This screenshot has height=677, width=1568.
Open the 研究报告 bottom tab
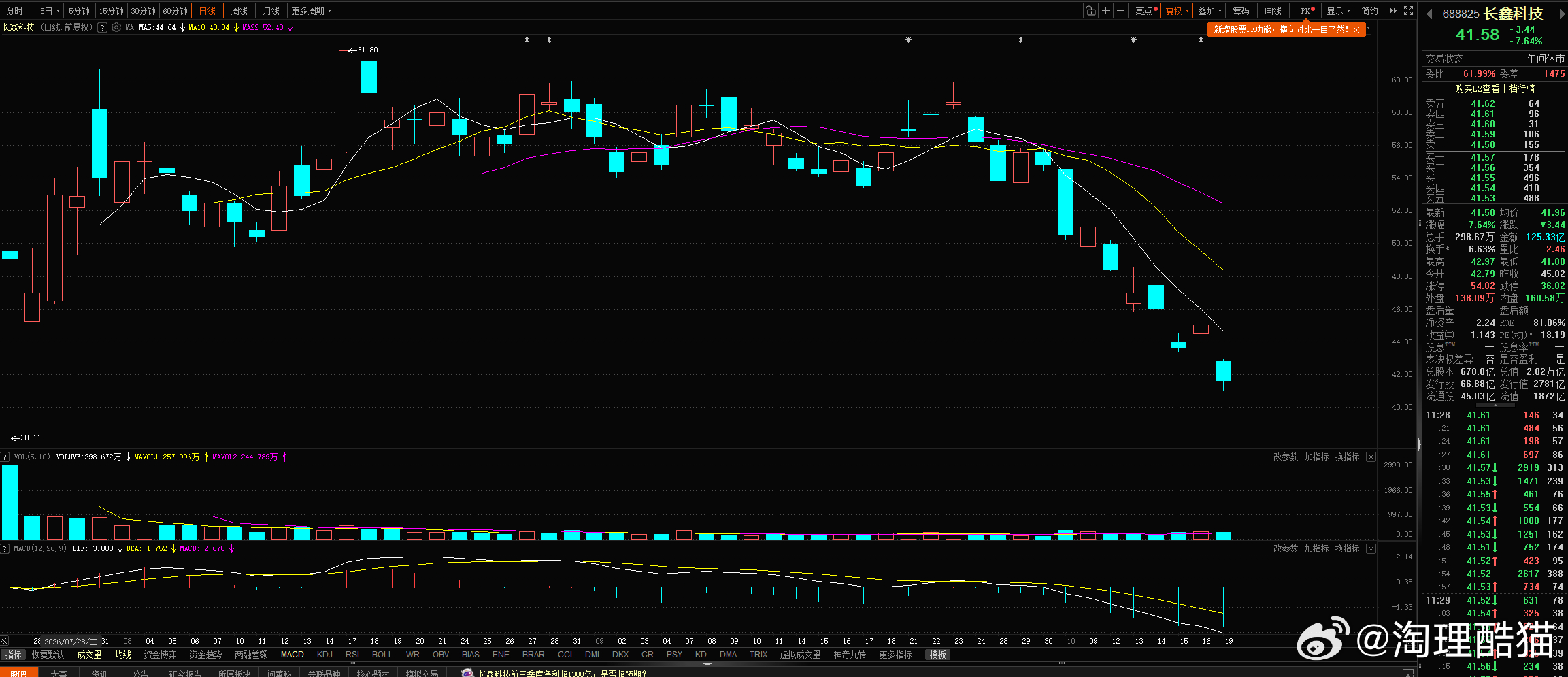tap(185, 673)
